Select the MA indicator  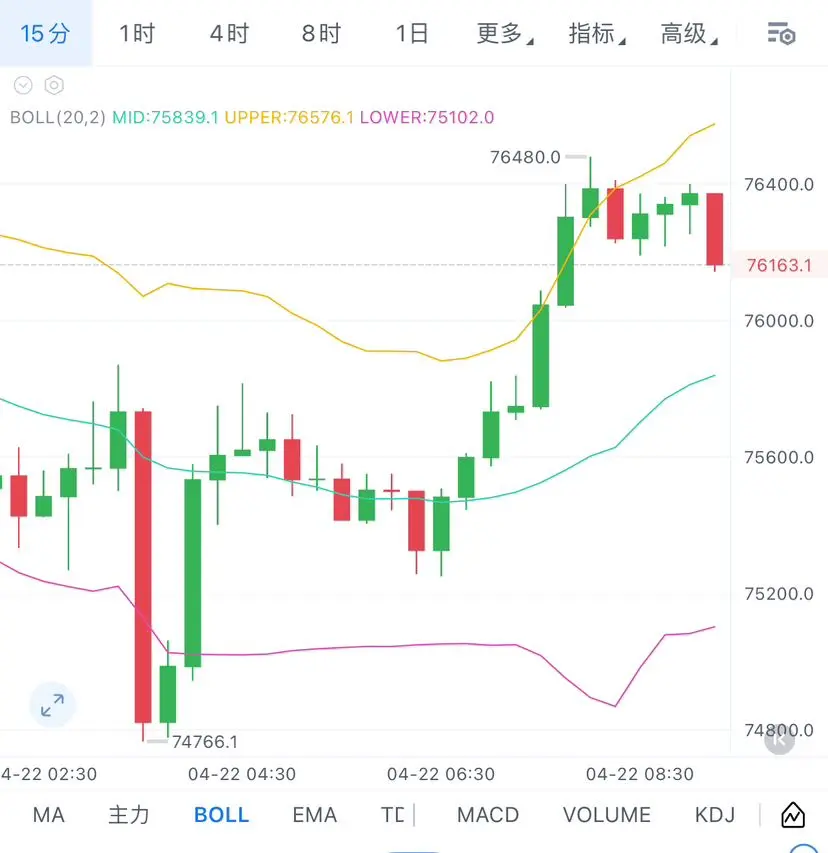48,815
